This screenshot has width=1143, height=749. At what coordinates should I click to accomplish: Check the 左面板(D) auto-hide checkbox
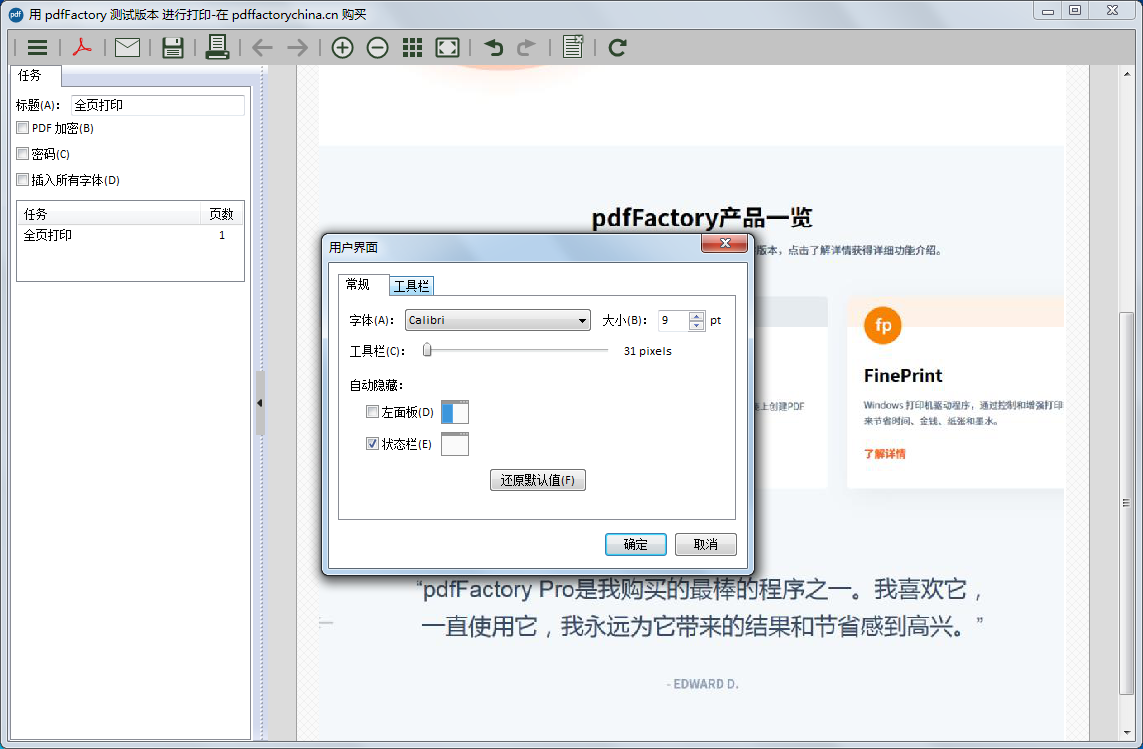(x=372, y=411)
